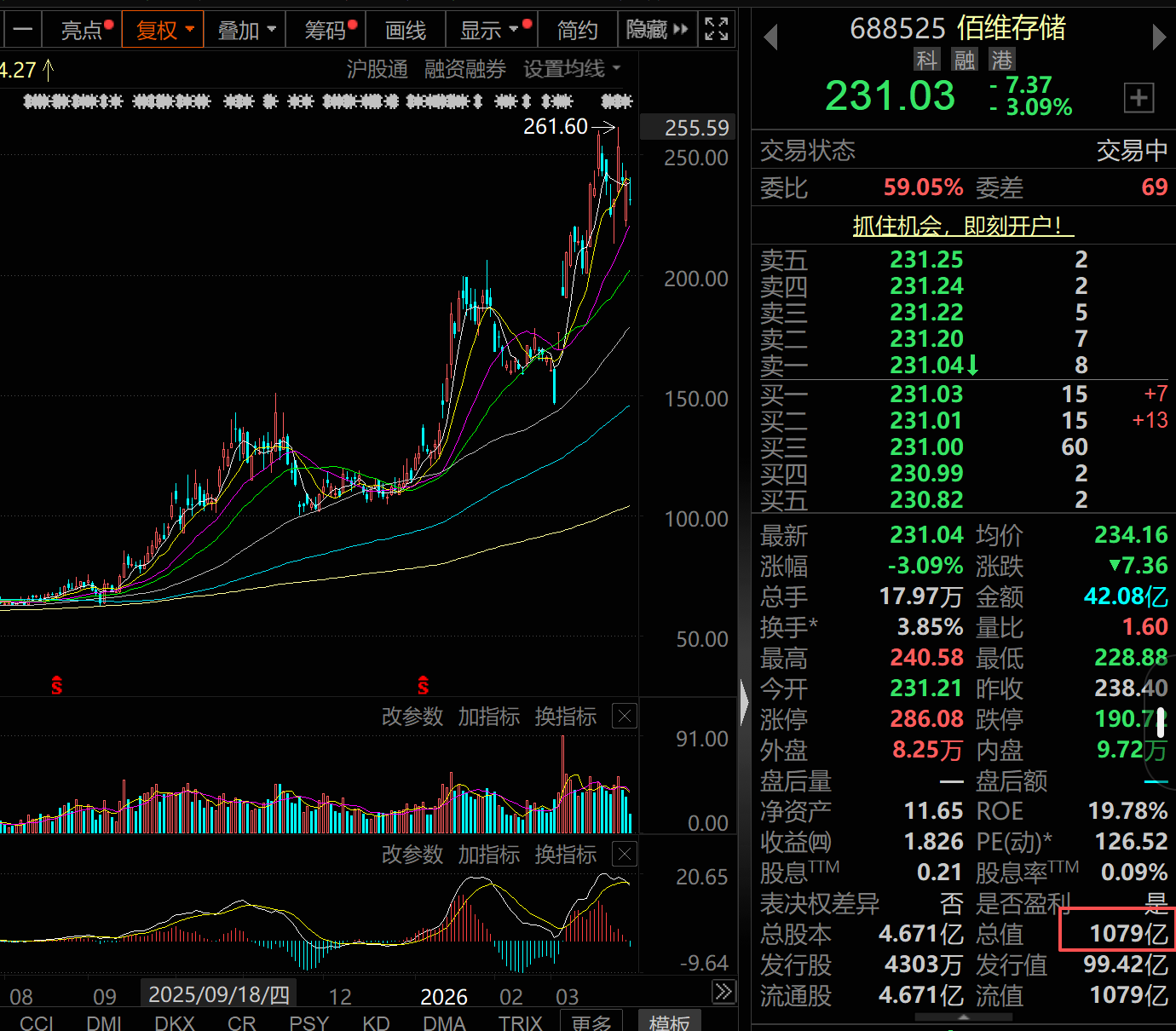Image resolution: width=1176 pixels, height=1031 pixels.
Task: Click the 卖三 price 231.22
Action: point(926,313)
